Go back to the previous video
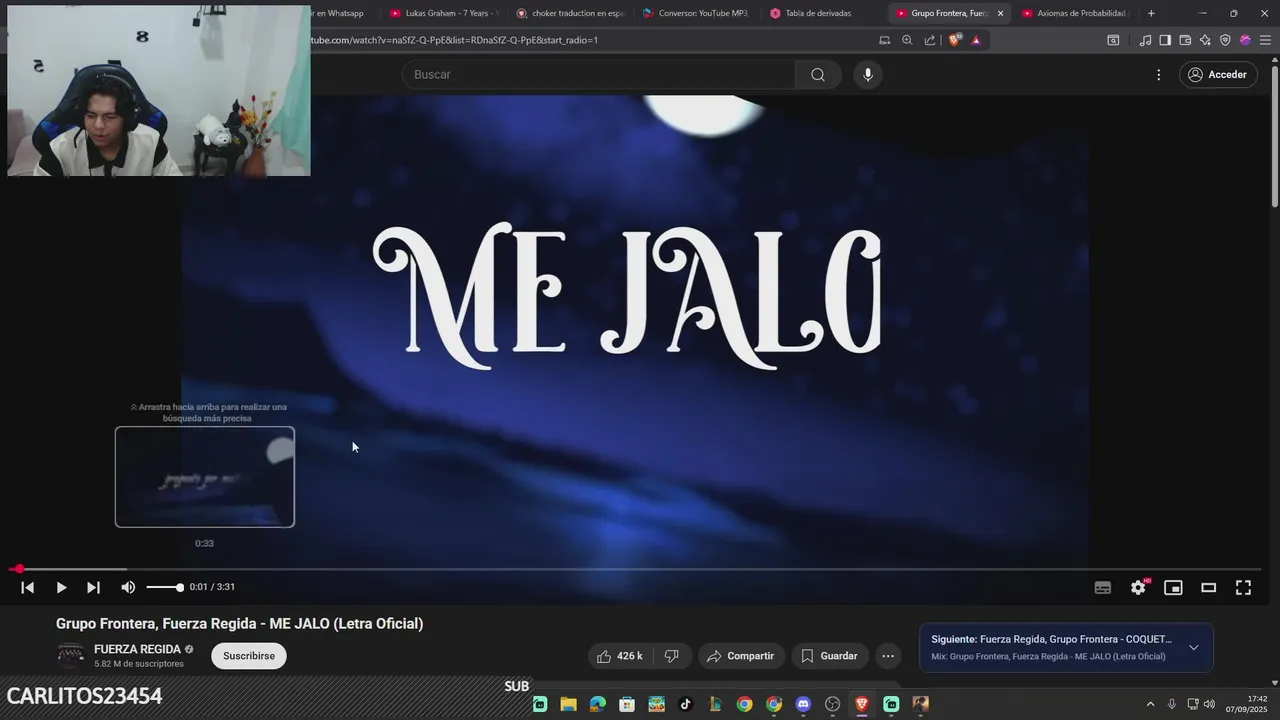The image size is (1280, 720). pos(28,588)
